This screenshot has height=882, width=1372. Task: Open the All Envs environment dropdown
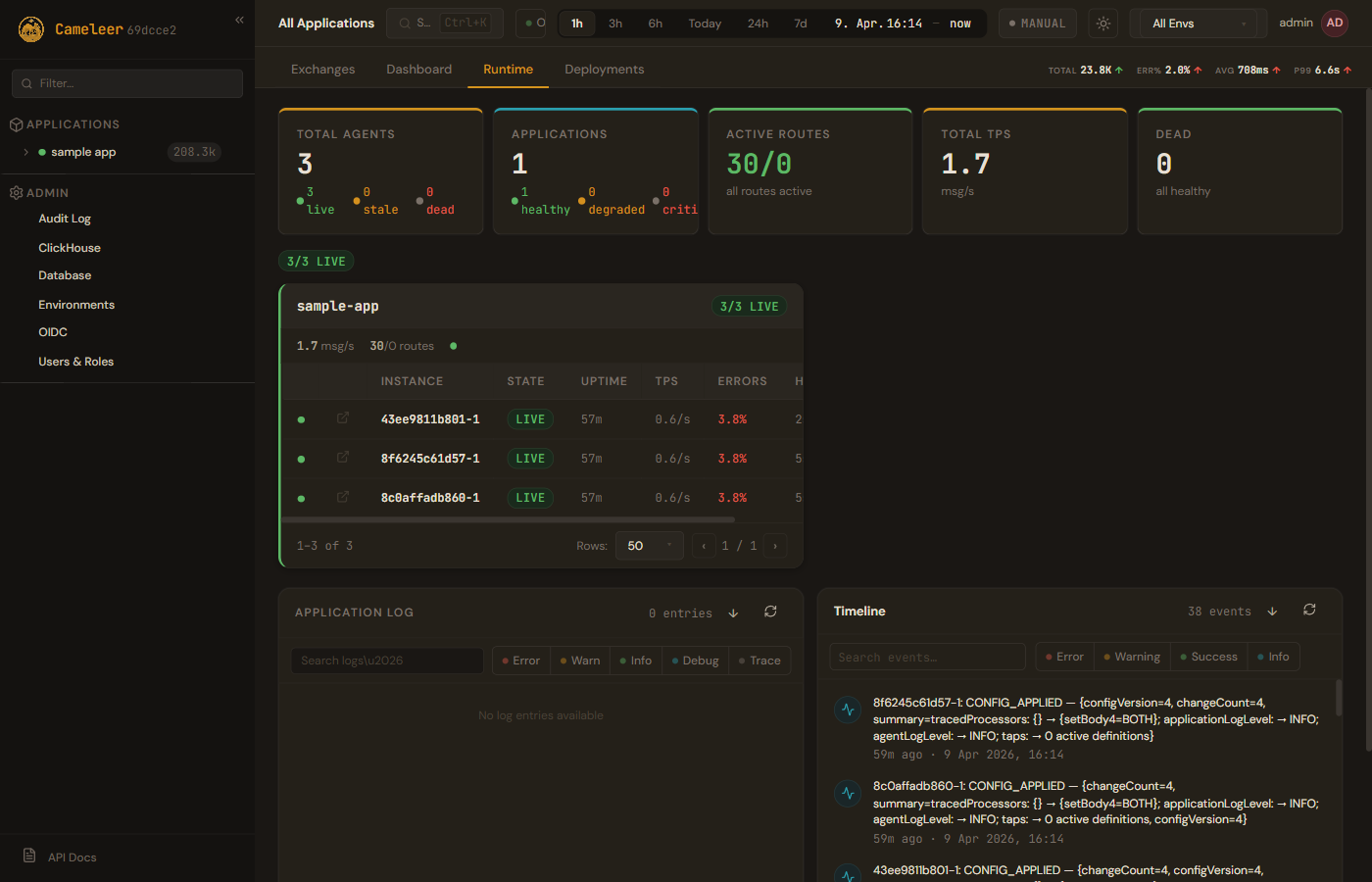pyautogui.click(x=1198, y=24)
